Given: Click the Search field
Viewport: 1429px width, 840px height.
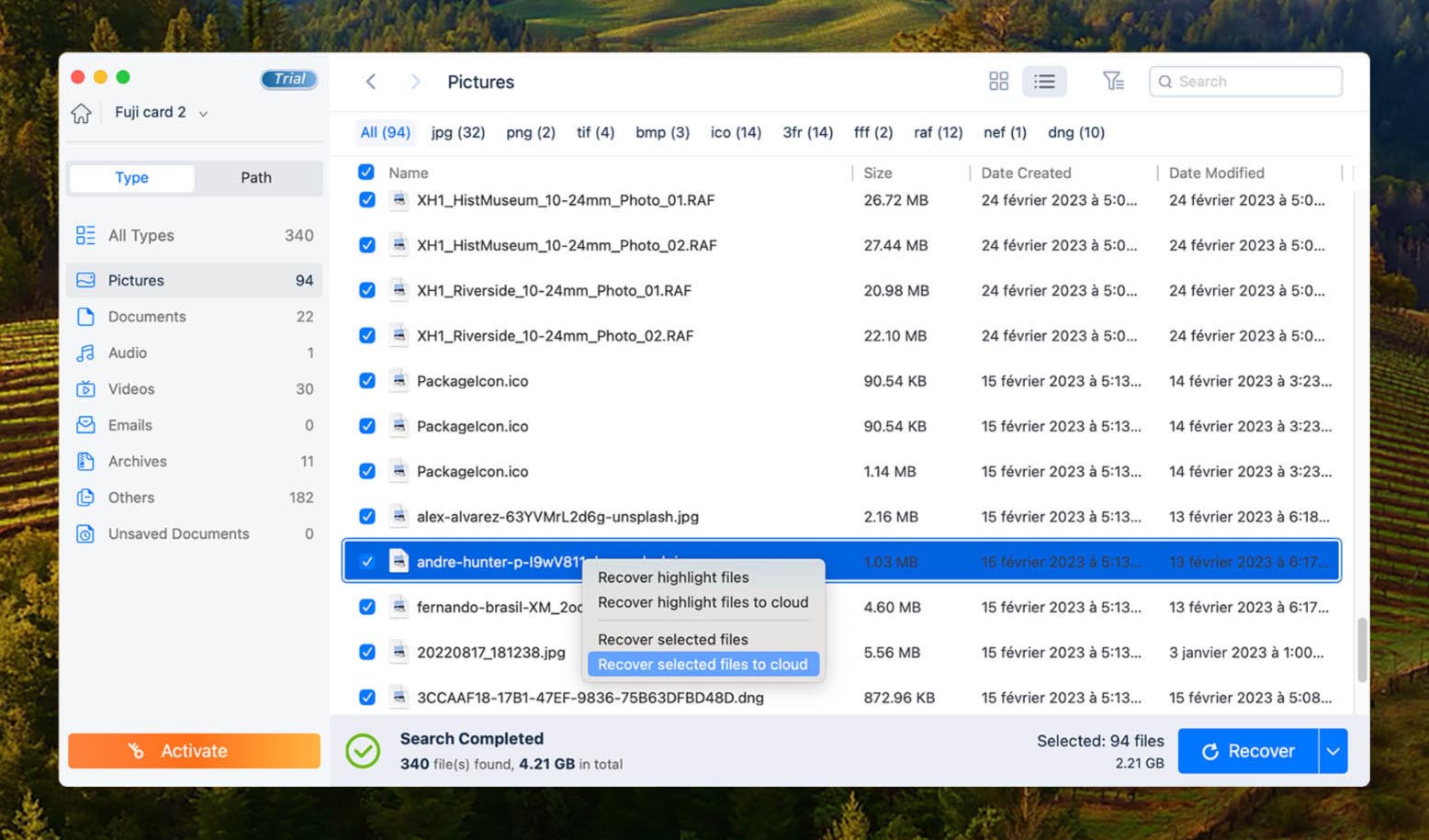Looking at the screenshot, I should coord(1245,81).
